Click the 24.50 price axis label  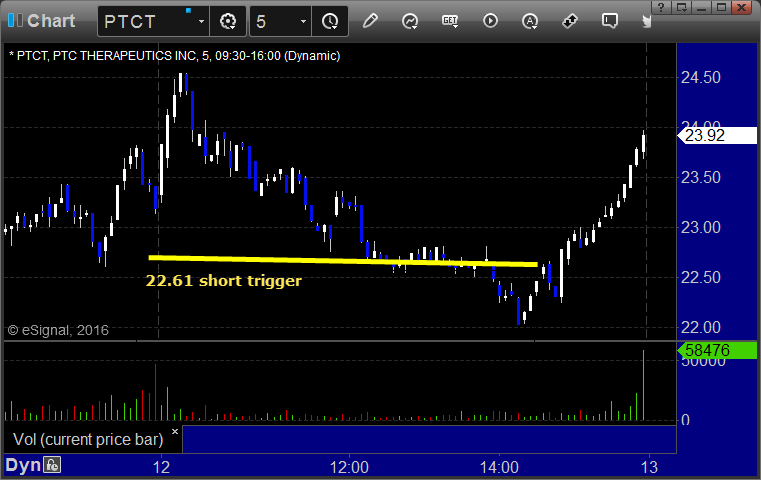(x=701, y=78)
